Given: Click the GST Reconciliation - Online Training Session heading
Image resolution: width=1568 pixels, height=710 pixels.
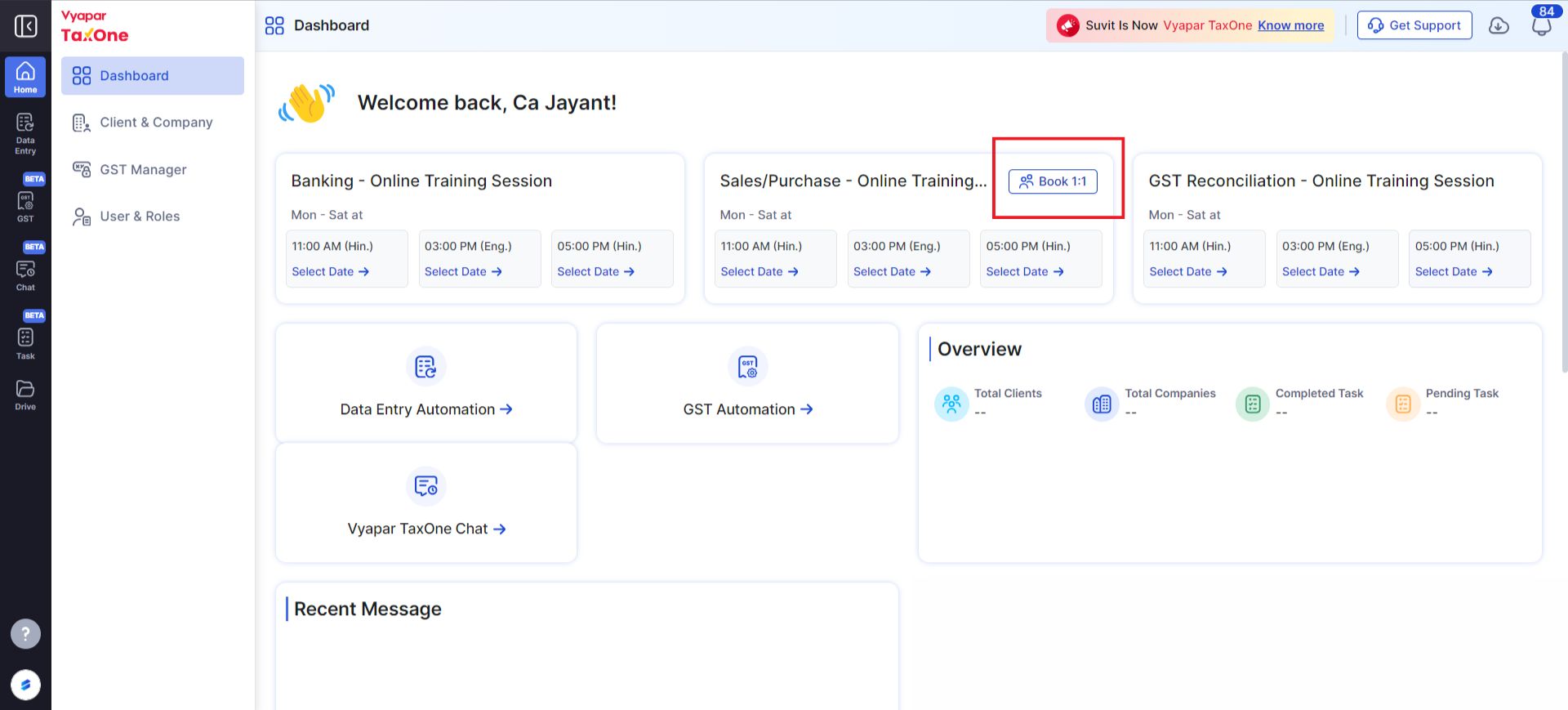Looking at the screenshot, I should pos(1321,181).
